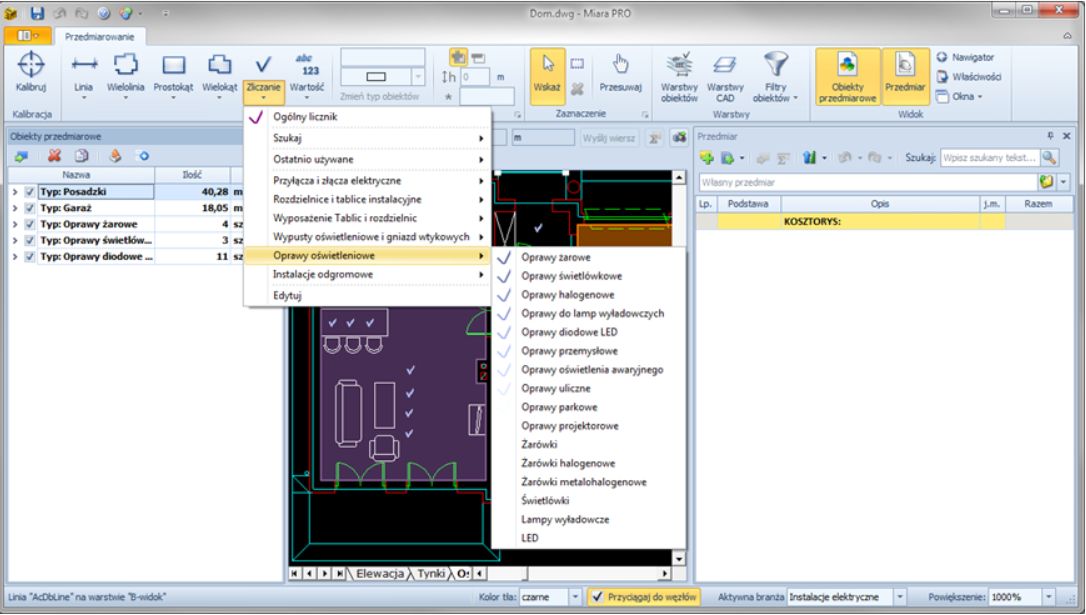Screen dimensions: 1086x615
Task: Select Oprawy halogenowe from submenu
Action: pos(589,294)
